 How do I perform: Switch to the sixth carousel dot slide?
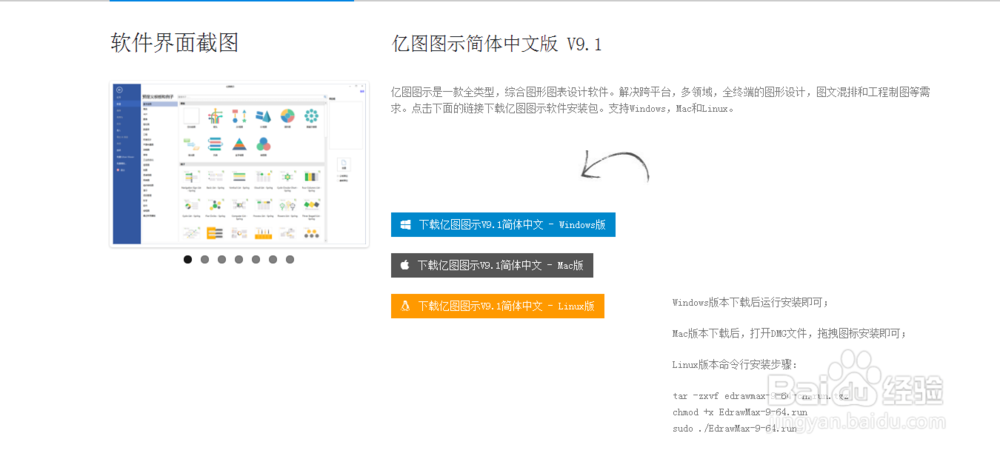273,259
